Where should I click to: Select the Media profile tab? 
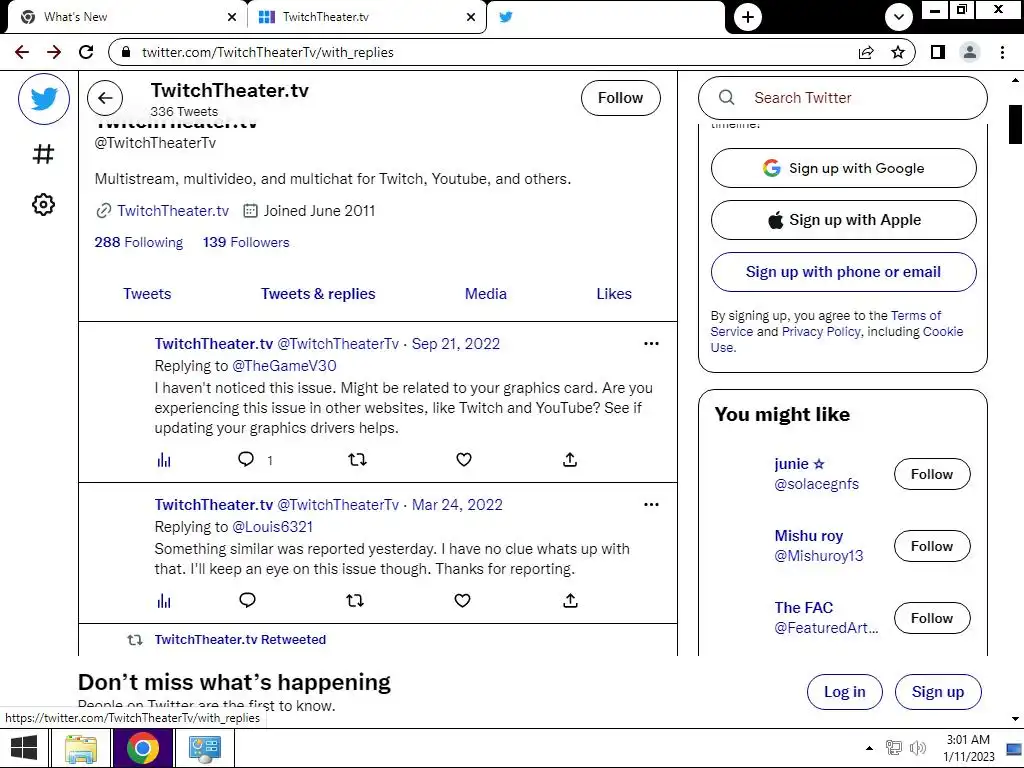click(x=486, y=294)
